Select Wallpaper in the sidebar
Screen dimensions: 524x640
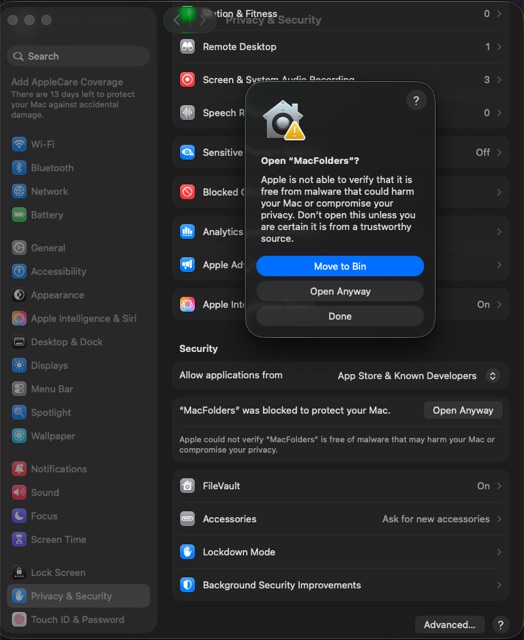coord(78,436)
